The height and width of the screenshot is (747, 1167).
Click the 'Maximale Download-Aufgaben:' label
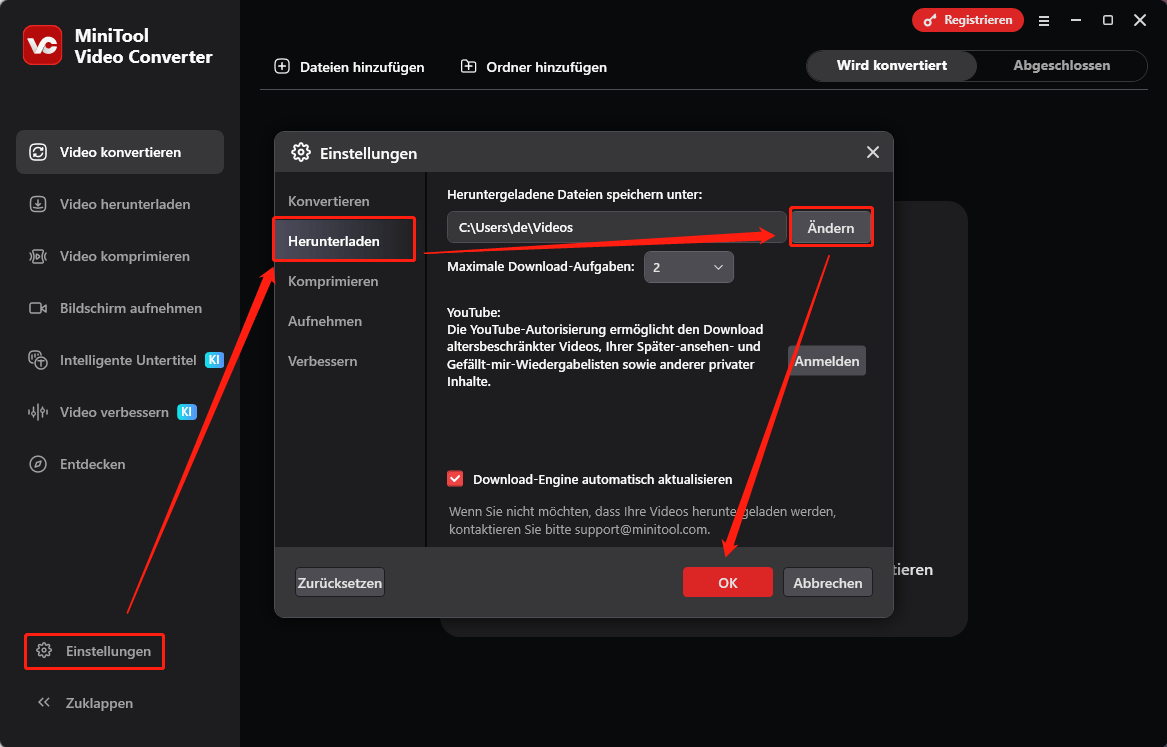point(540,266)
